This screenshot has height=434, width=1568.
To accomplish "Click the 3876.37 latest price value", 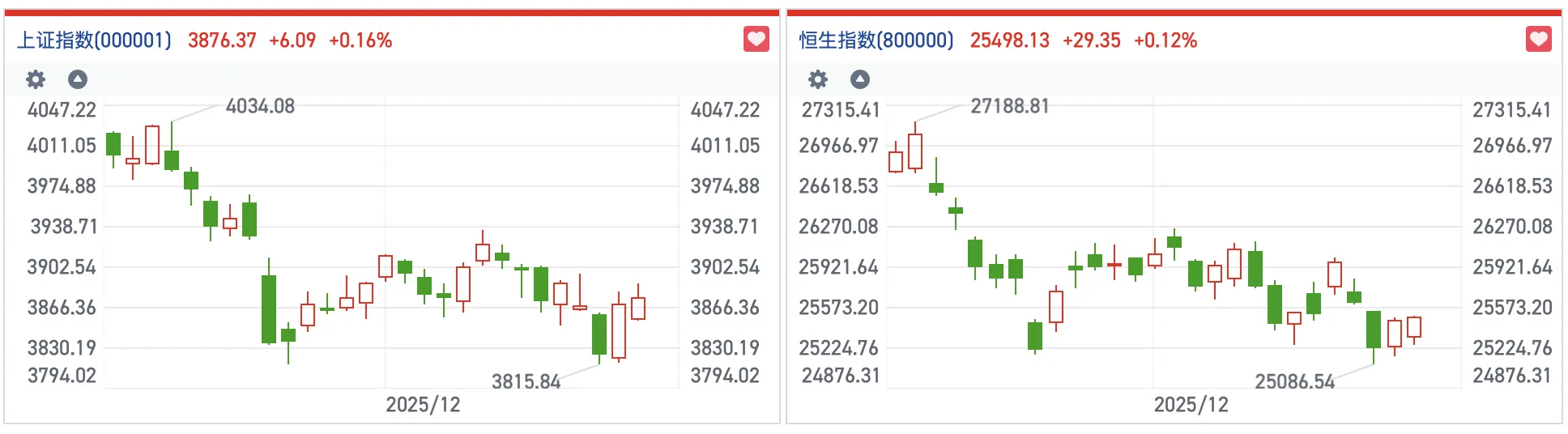I will (x=222, y=40).
